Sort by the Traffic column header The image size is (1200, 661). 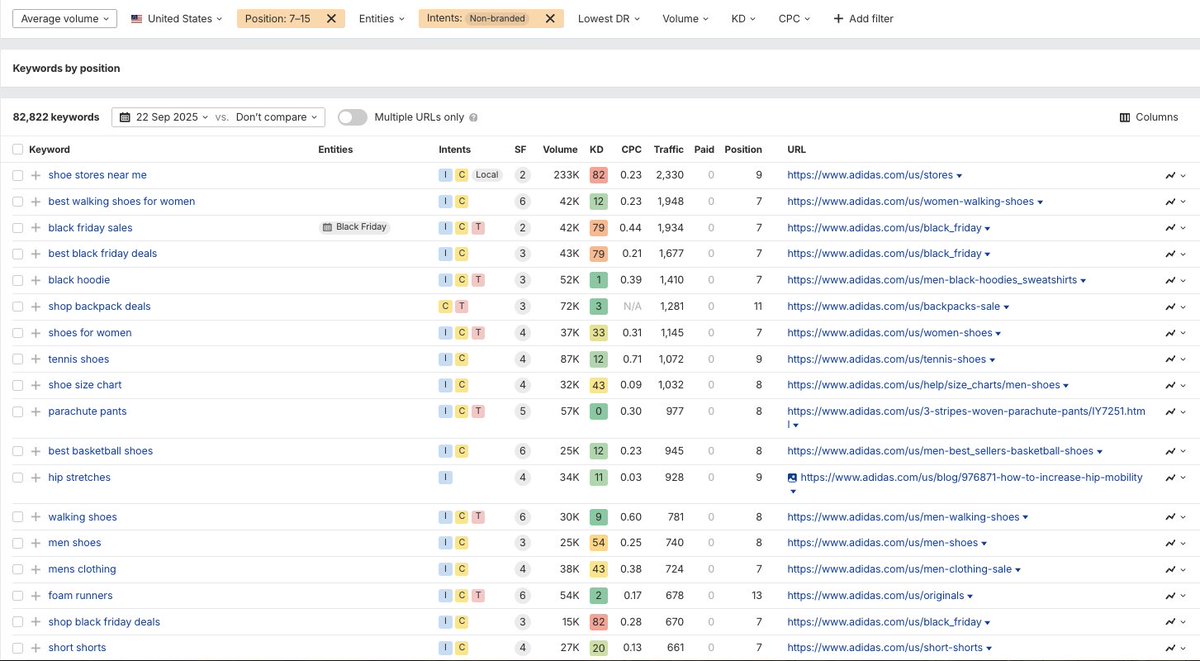coord(669,149)
